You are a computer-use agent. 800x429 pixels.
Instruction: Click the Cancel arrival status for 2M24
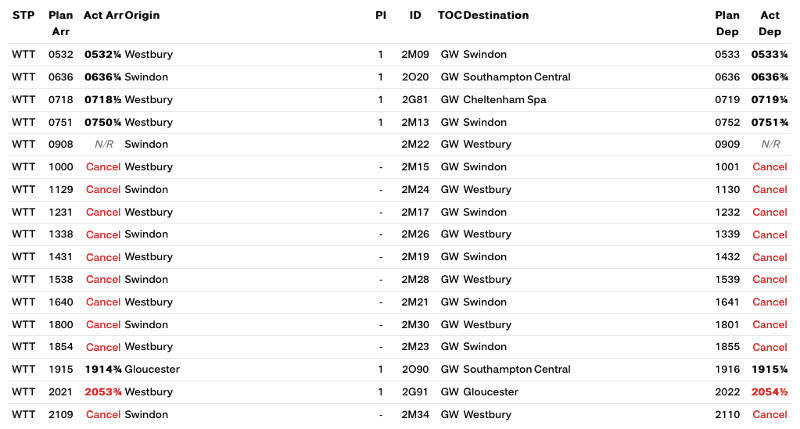click(x=103, y=189)
